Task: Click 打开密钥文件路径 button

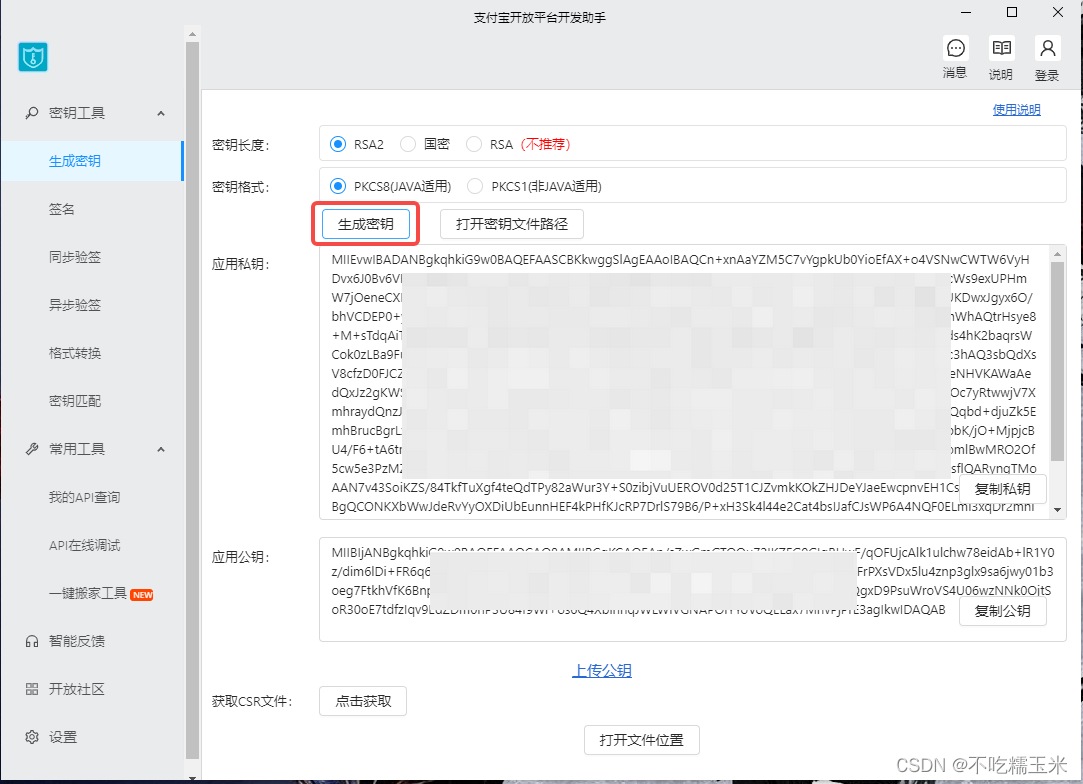Action: (512, 224)
